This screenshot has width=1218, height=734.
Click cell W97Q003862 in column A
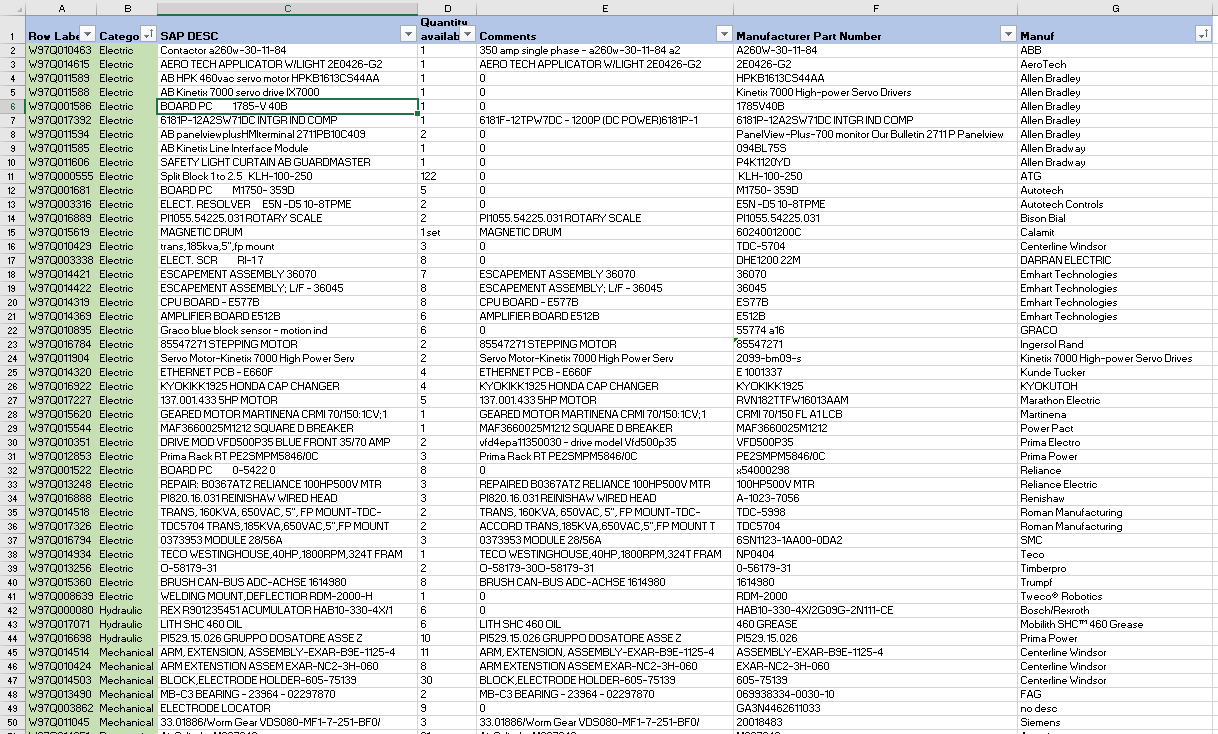(61, 708)
